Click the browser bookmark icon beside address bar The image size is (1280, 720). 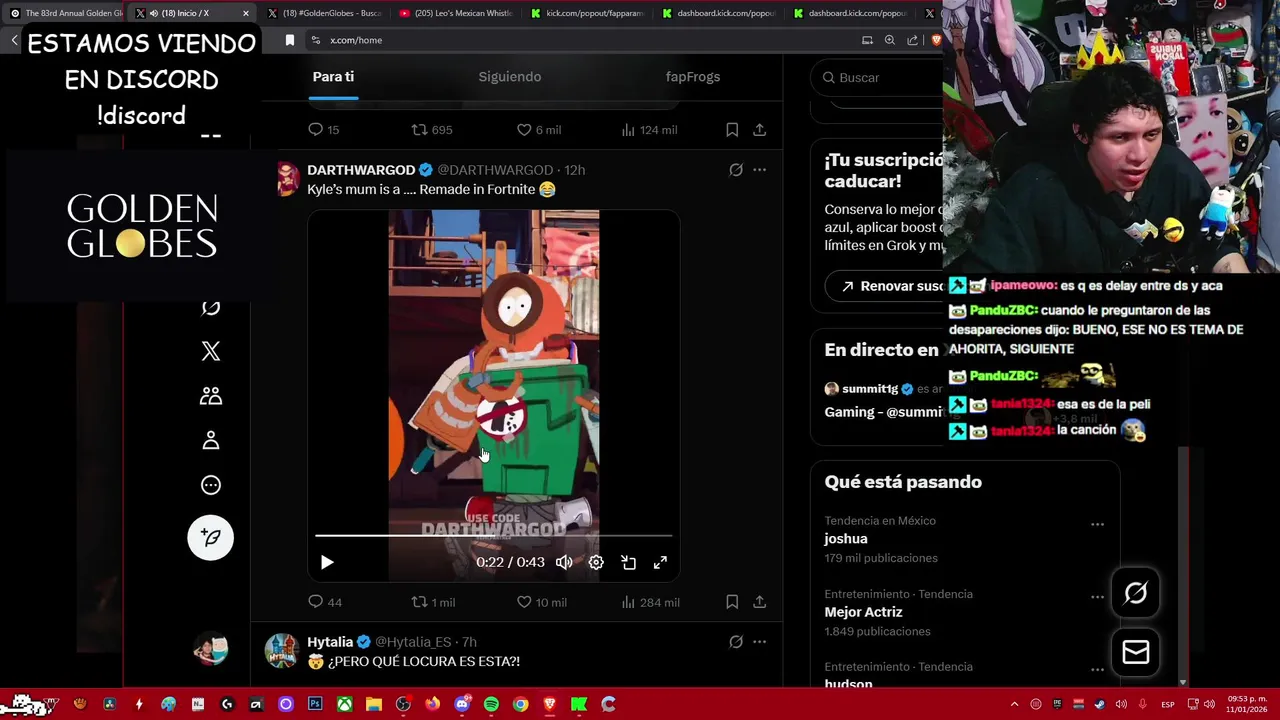(289, 40)
